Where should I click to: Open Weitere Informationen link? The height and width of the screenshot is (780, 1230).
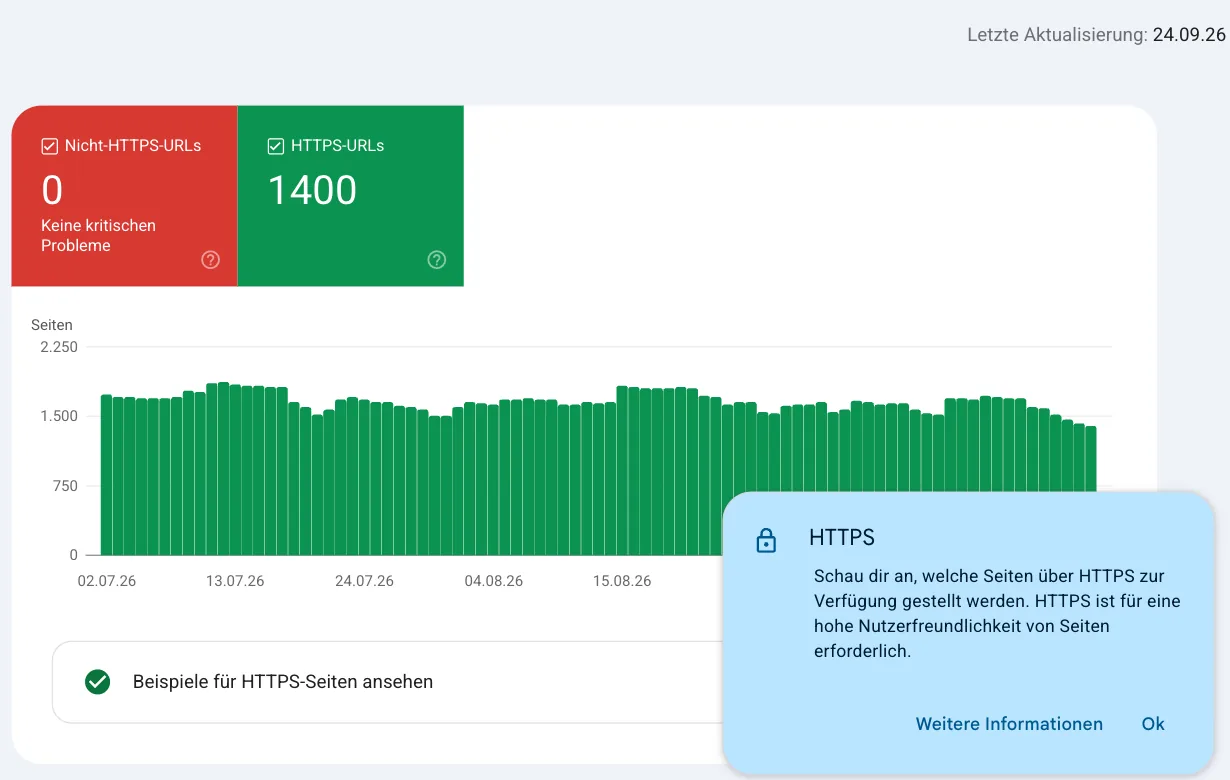(x=1009, y=724)
